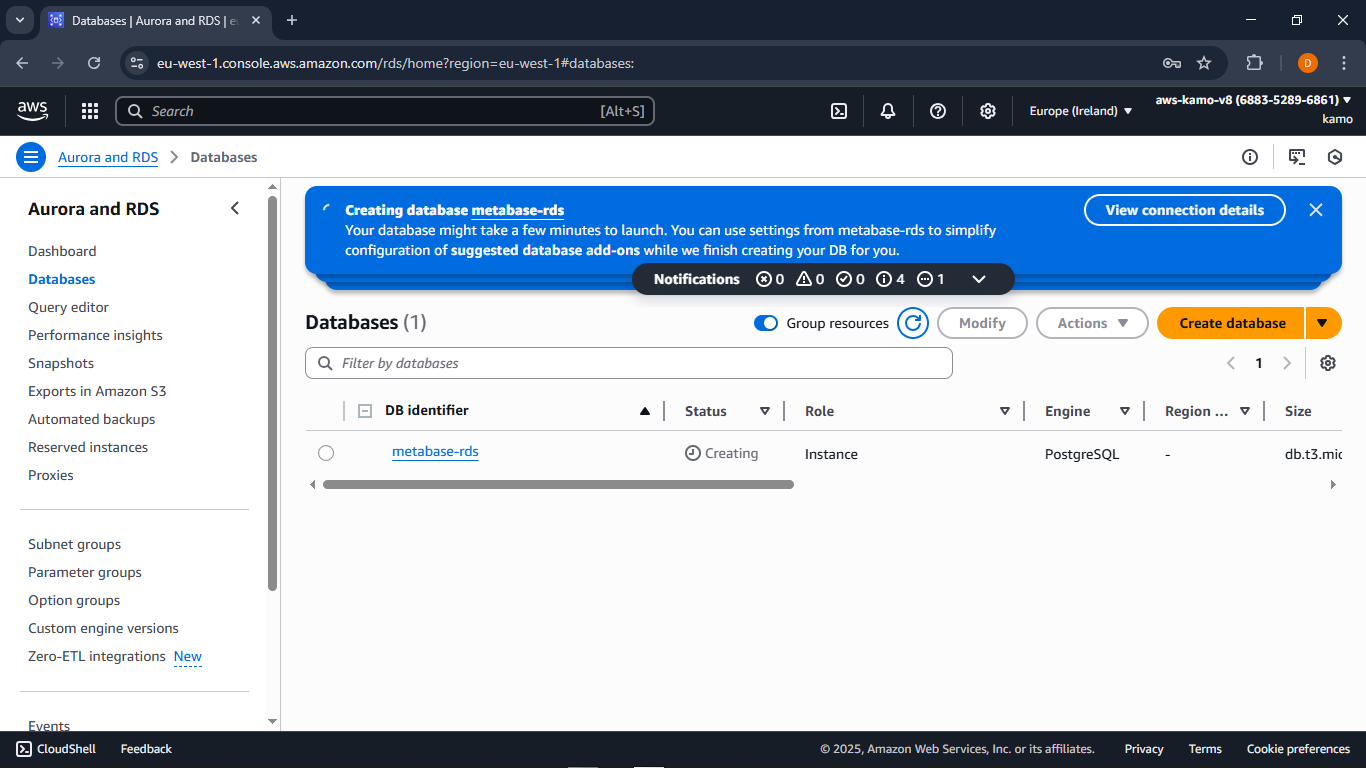The width and height of the screenshot is (1366, 768).
Task: Select the radio button for metabase-rds
Action: (x=326, y=453)
